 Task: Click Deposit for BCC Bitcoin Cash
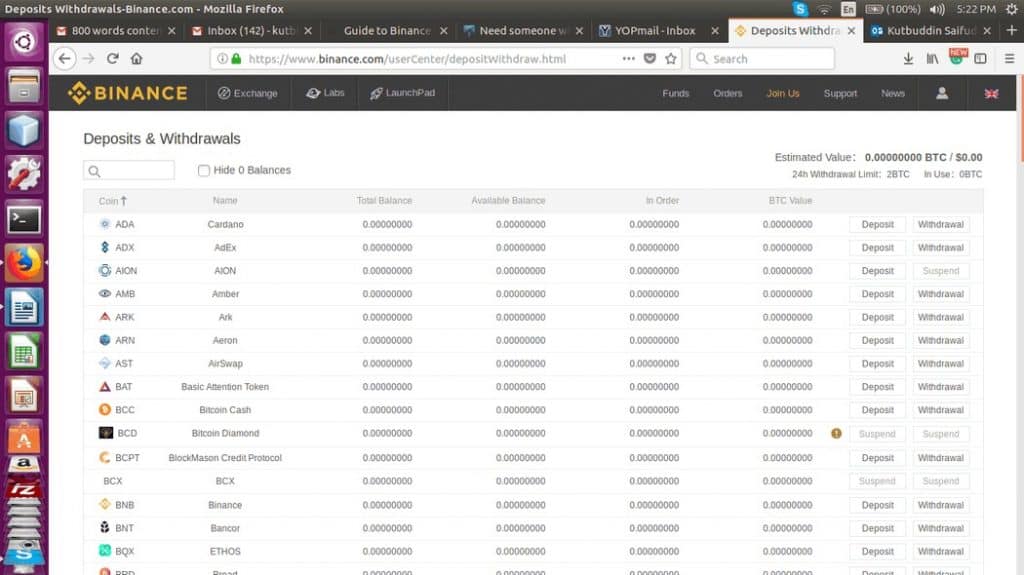pos(877,410)
